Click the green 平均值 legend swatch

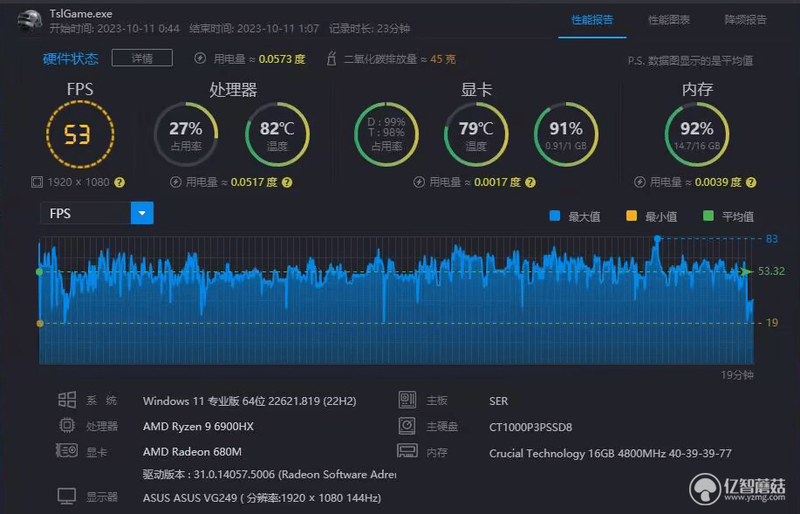(x=708, y=216)
